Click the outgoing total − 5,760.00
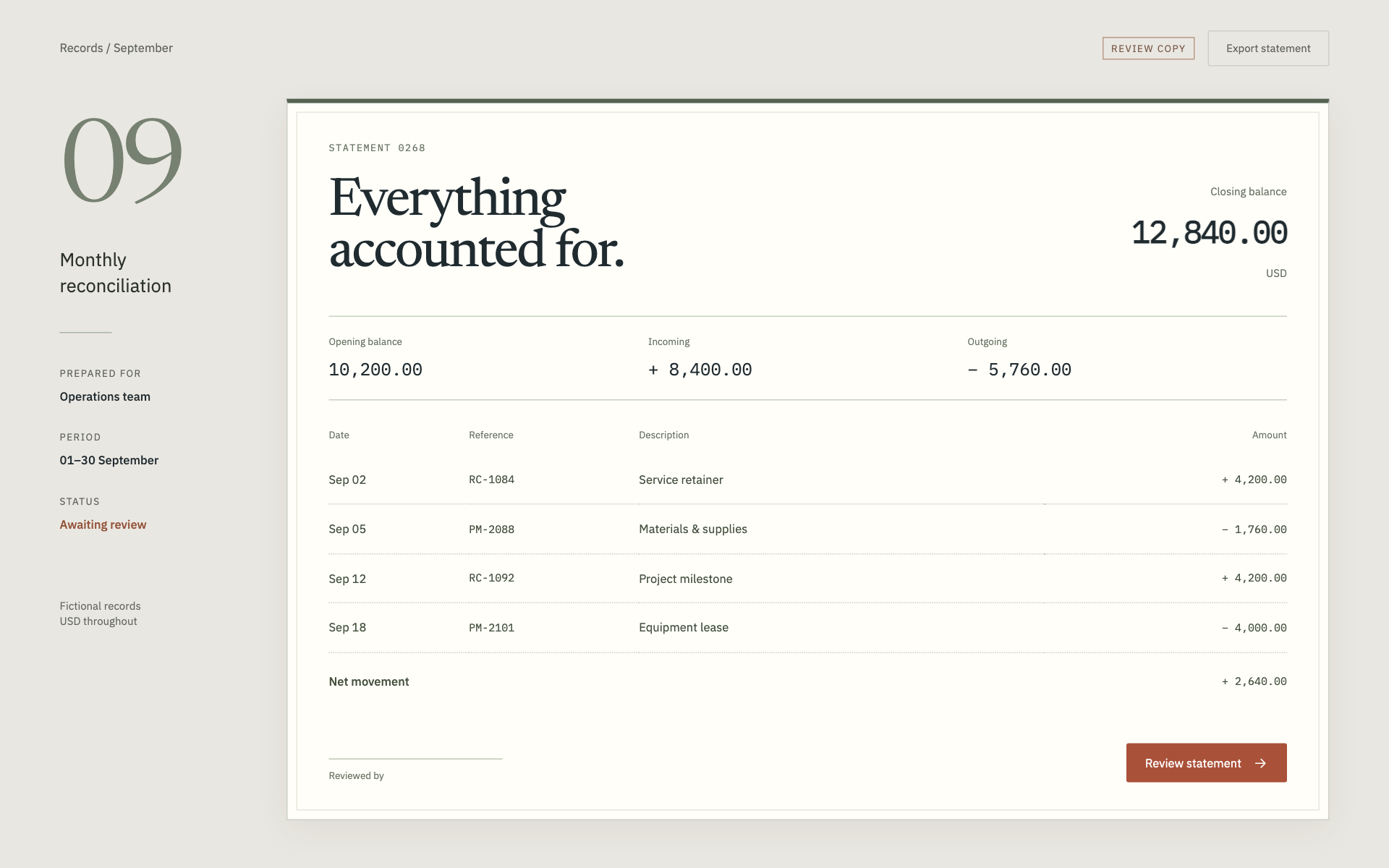 [x=1019, y=370]
